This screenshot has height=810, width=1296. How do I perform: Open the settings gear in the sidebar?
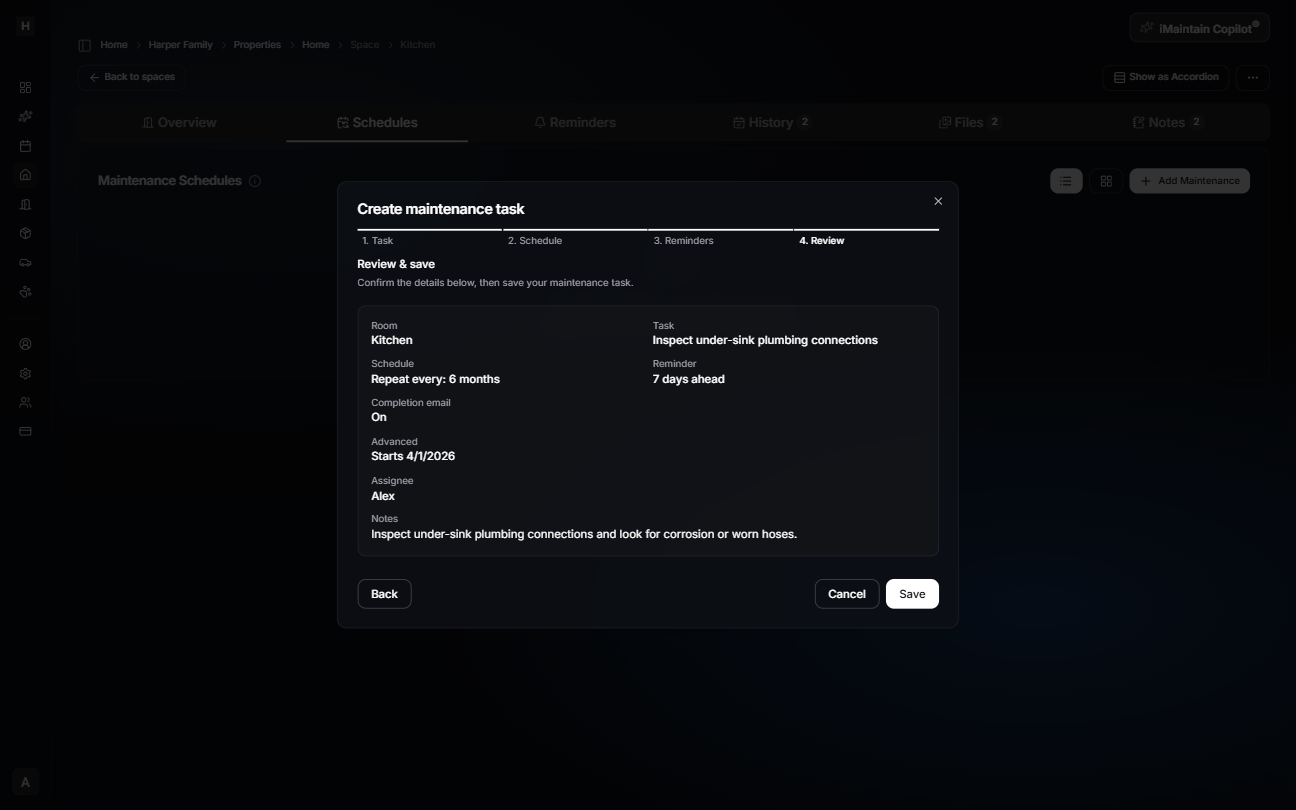point(25,372)
